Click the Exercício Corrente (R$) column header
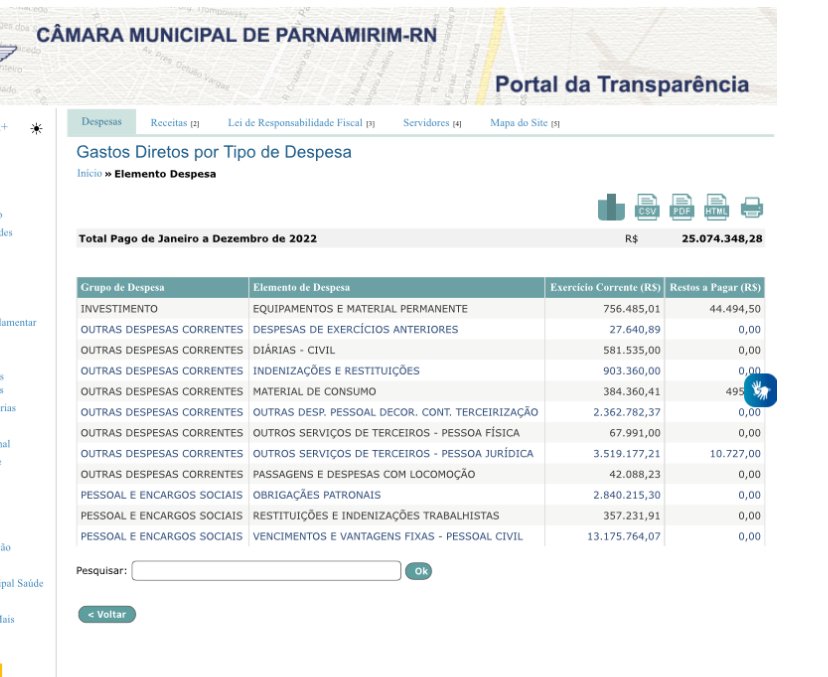Image resolution: width=828 pixels, height=677 pixels. point(605,287)
